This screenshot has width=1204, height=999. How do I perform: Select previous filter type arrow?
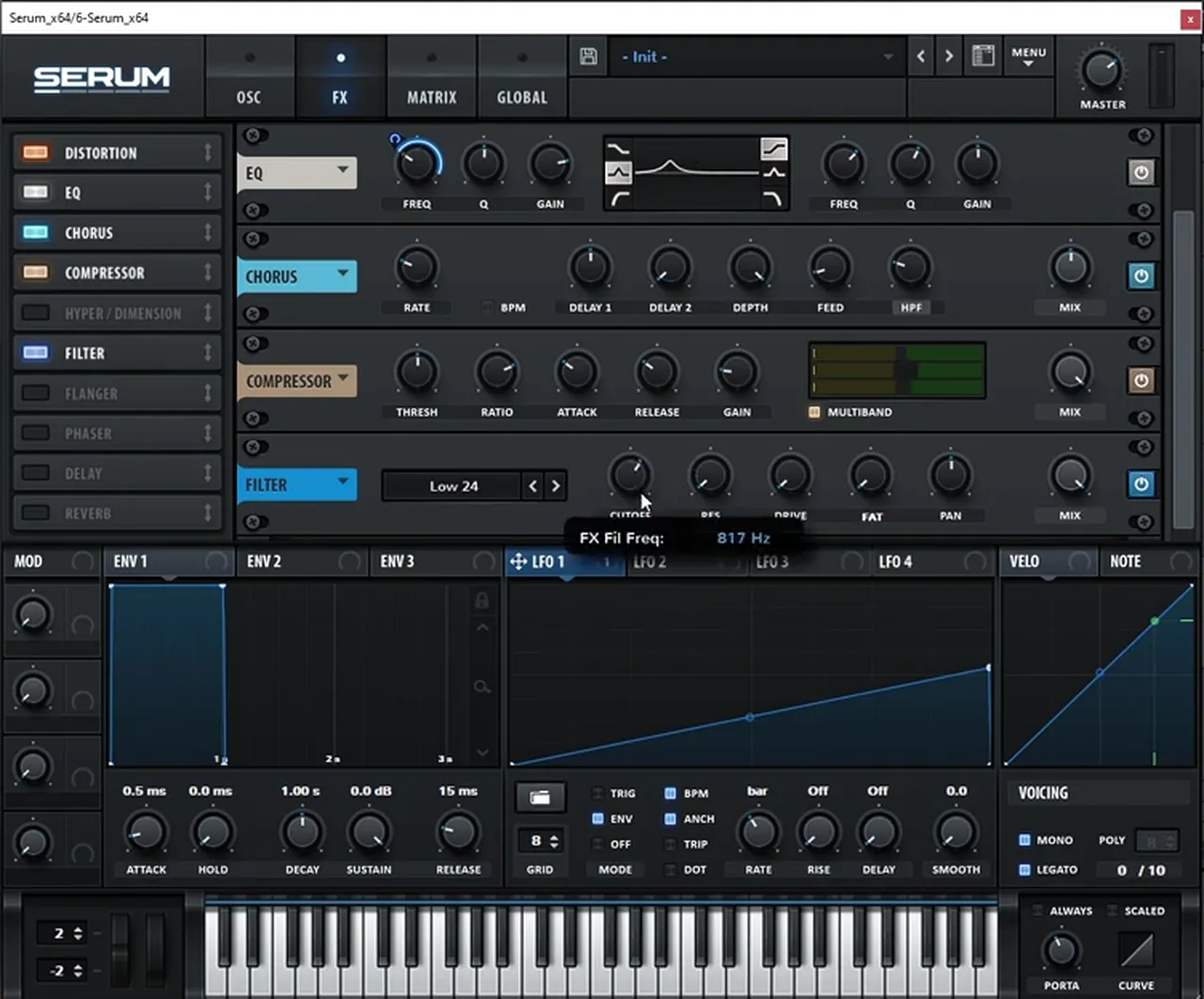click(x=533, y=486)
